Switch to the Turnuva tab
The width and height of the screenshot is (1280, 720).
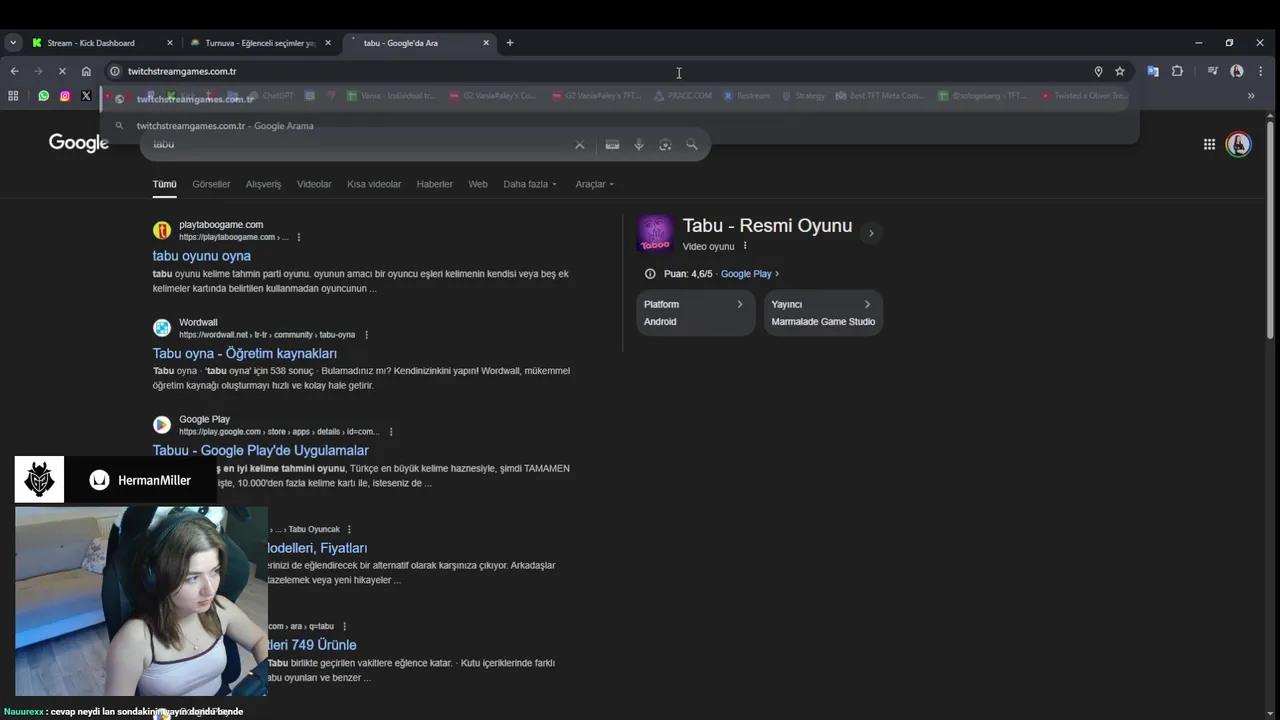pyautogui.click(x=260, y=43)
